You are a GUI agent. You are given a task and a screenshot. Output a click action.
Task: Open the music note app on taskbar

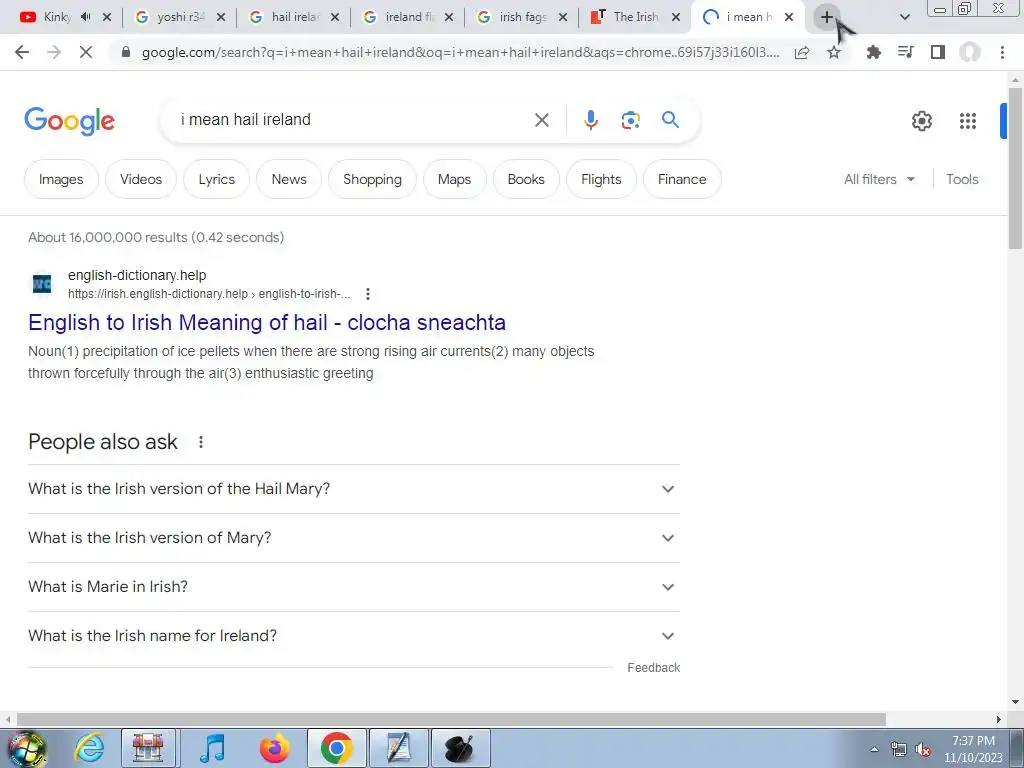[x=212, y=748]
